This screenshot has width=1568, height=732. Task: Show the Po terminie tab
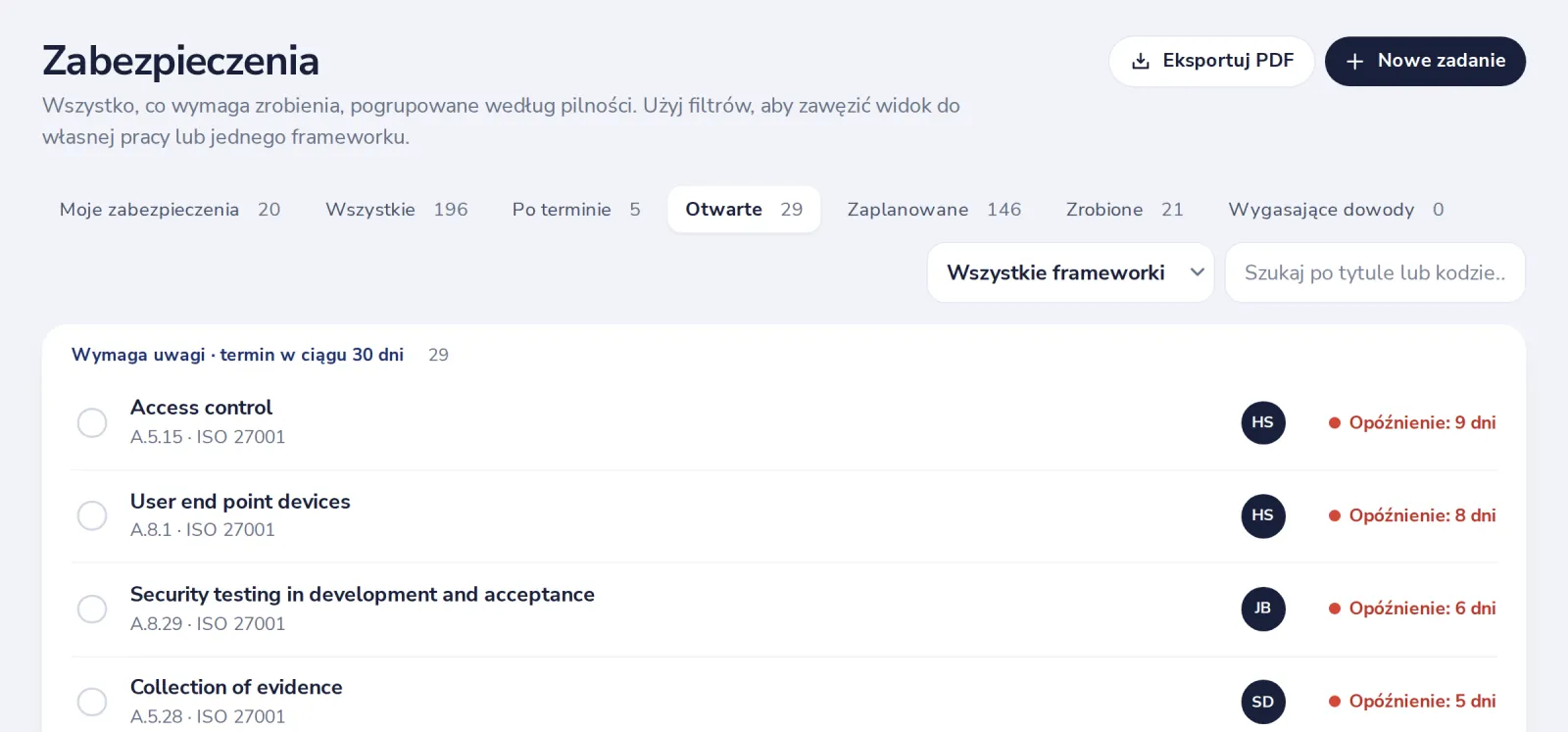pyautogui.click(x=576, y=210)
